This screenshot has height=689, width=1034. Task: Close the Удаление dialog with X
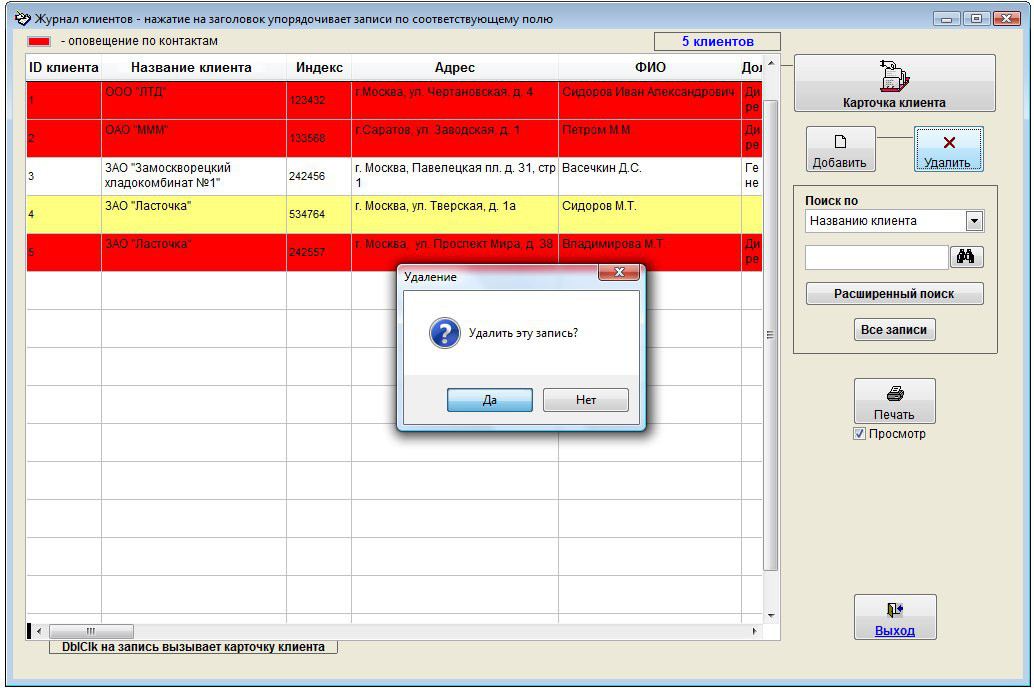tap(618, 273)
